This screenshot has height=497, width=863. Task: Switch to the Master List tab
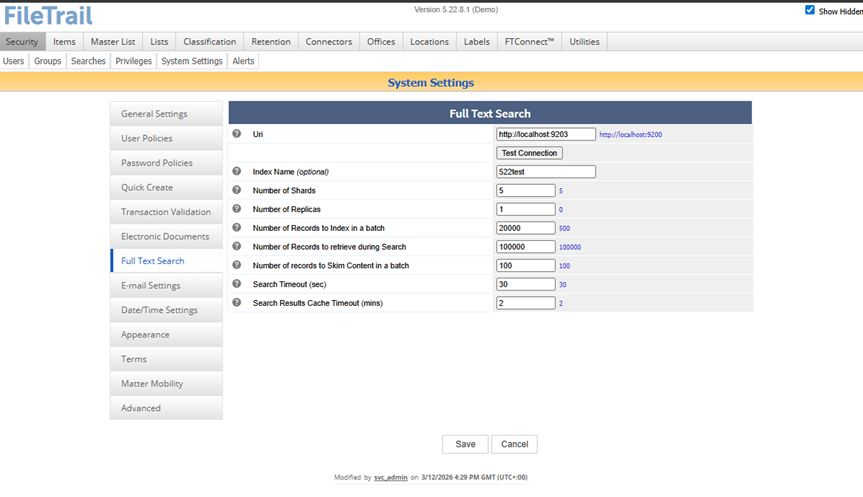click(x=113, y=41)
